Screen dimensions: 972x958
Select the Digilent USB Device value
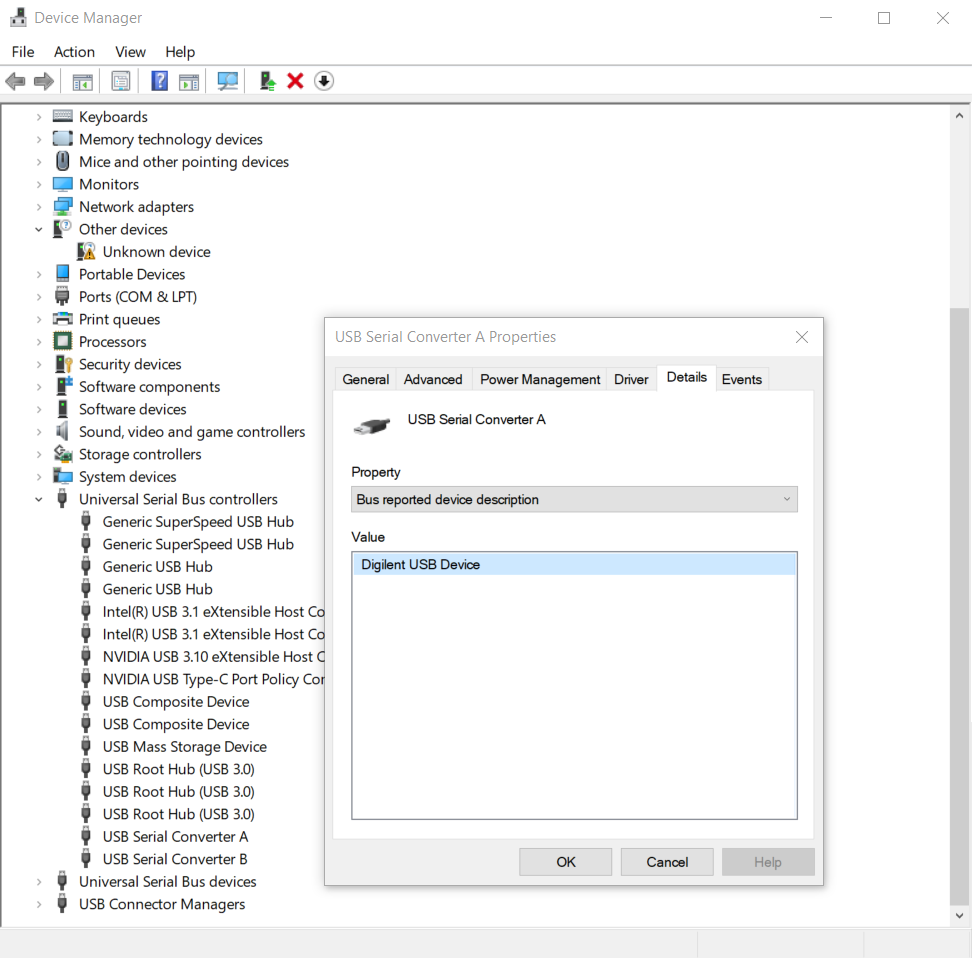point(421,565)
